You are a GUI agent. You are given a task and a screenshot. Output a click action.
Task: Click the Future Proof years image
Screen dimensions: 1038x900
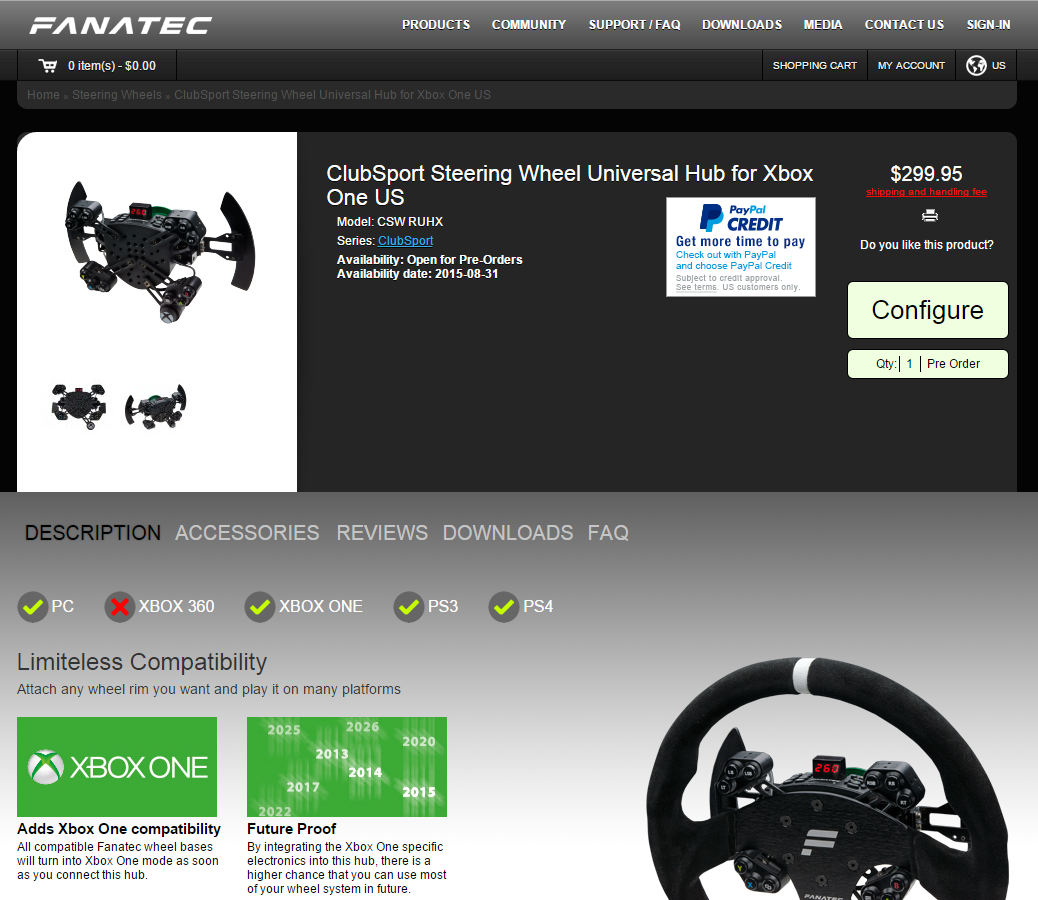[347, 767]
